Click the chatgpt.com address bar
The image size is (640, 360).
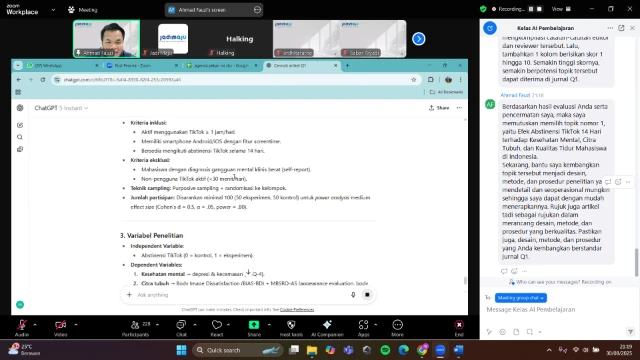click(x=237, y=80)
